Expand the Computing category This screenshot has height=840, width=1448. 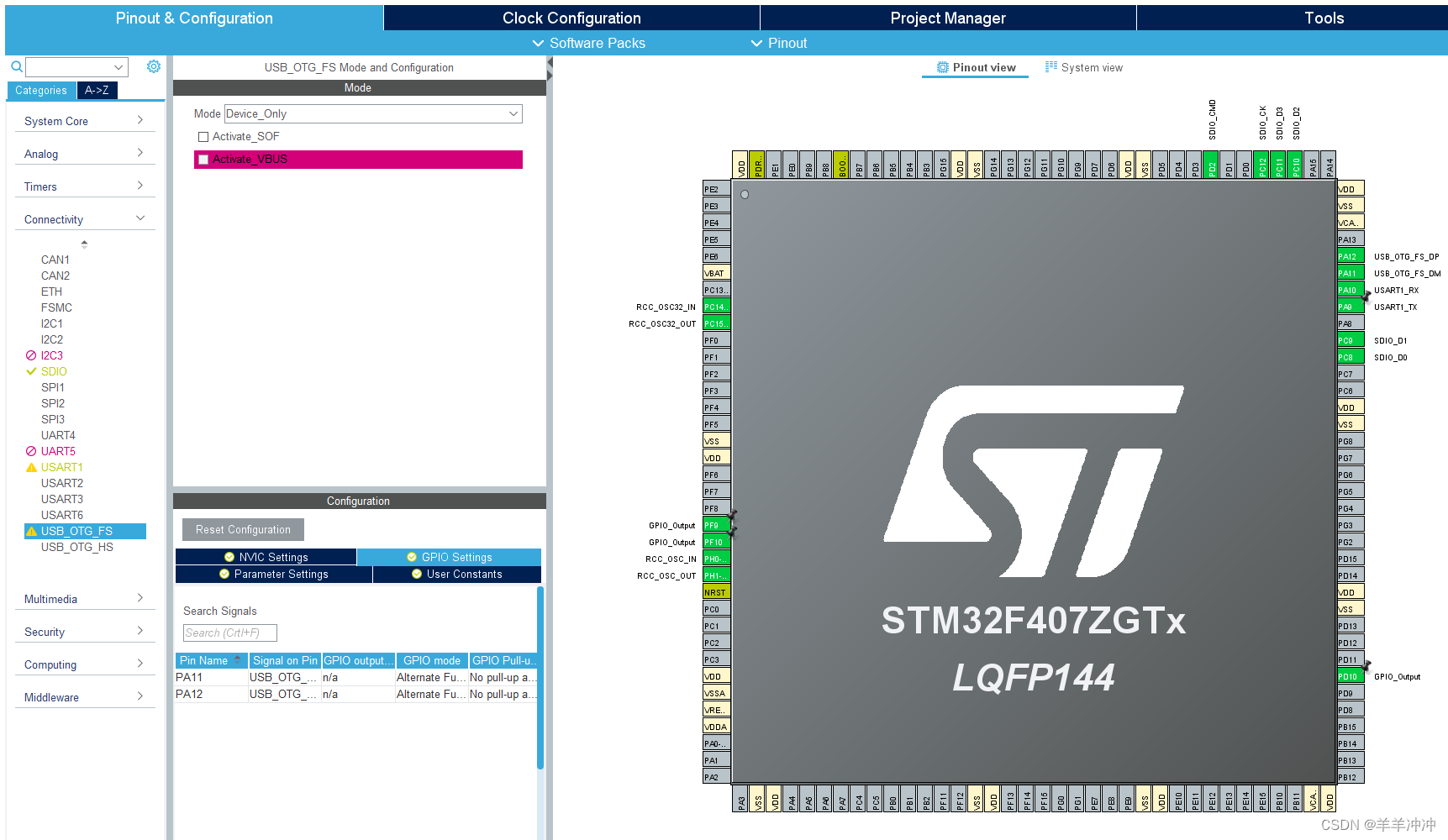[x=84, y=664]
